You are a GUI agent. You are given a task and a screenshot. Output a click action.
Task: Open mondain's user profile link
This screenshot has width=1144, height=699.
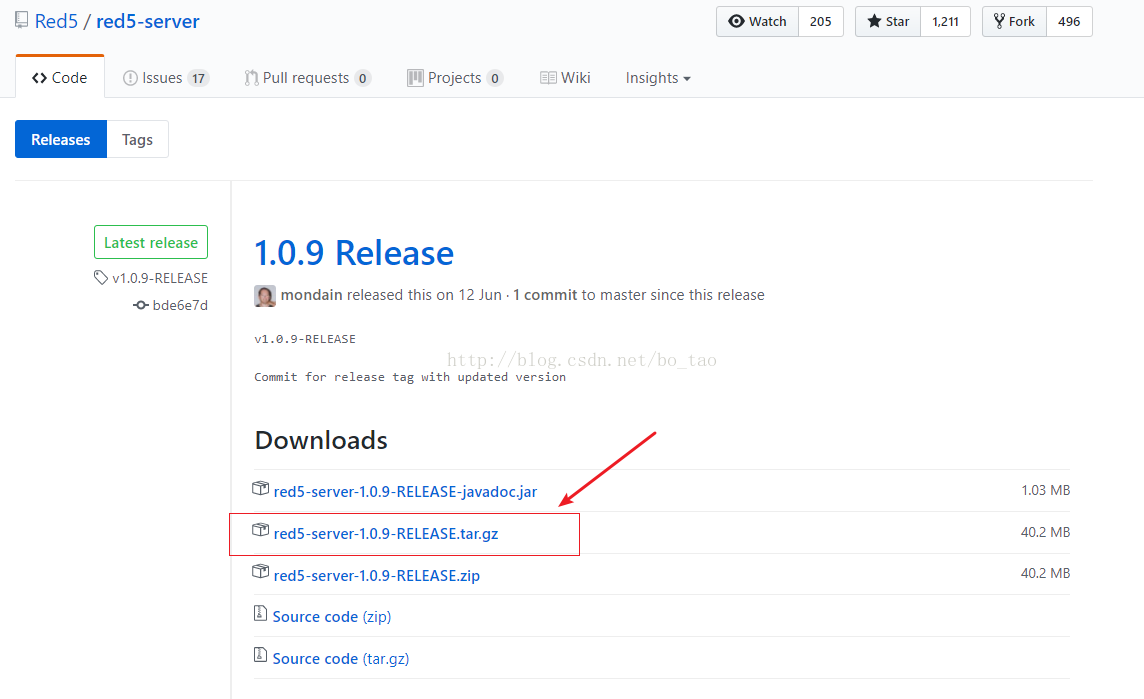(x=312, y=295)
